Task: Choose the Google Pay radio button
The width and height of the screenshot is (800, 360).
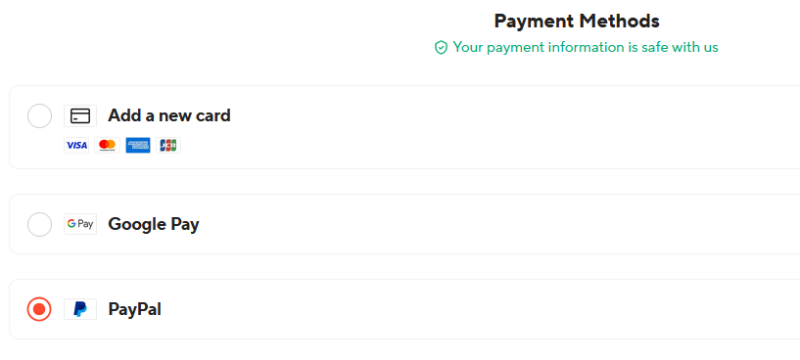Action: pos(39,224)
